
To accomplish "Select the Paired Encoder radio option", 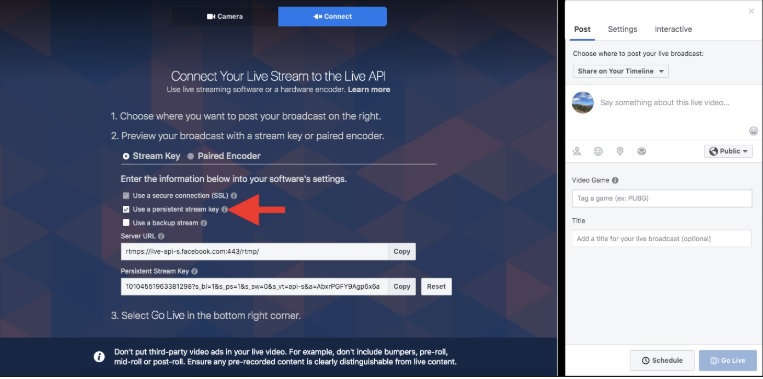I will tap(191, 156).
